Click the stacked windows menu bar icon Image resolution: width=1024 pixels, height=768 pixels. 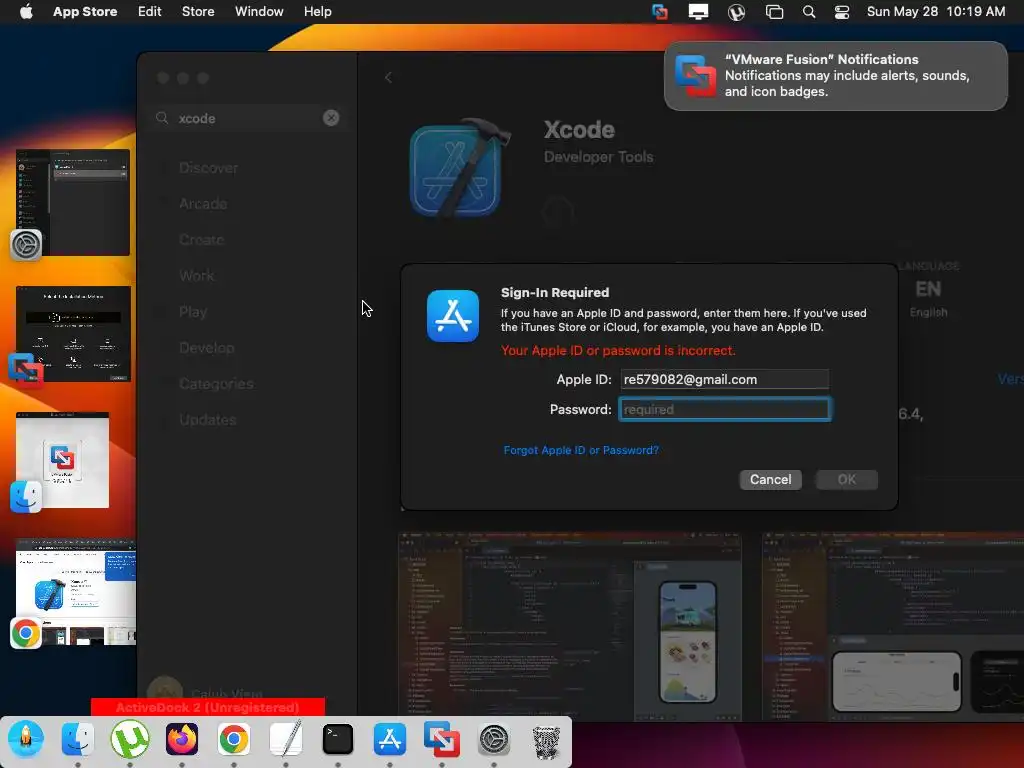tap(775, 12)
